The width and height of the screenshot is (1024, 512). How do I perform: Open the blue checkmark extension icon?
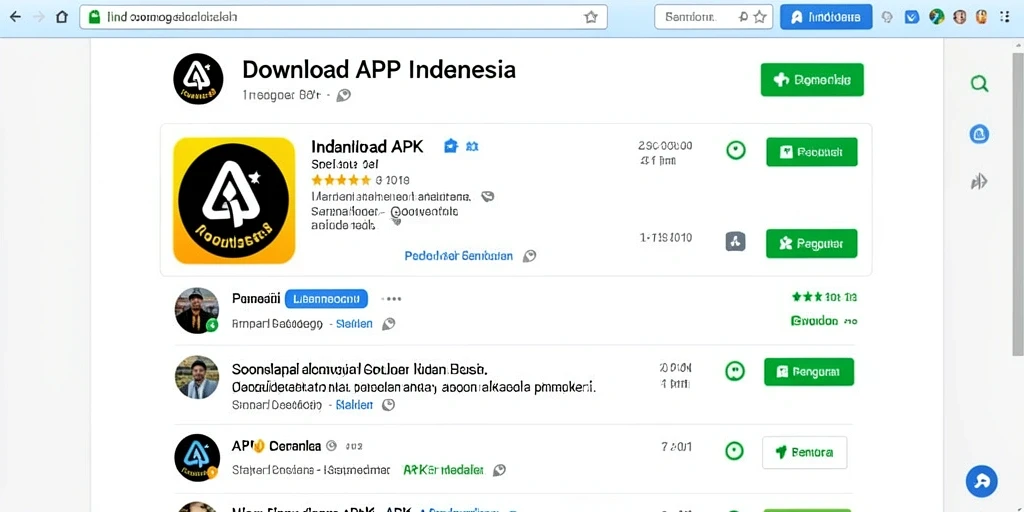coord(912,18)
